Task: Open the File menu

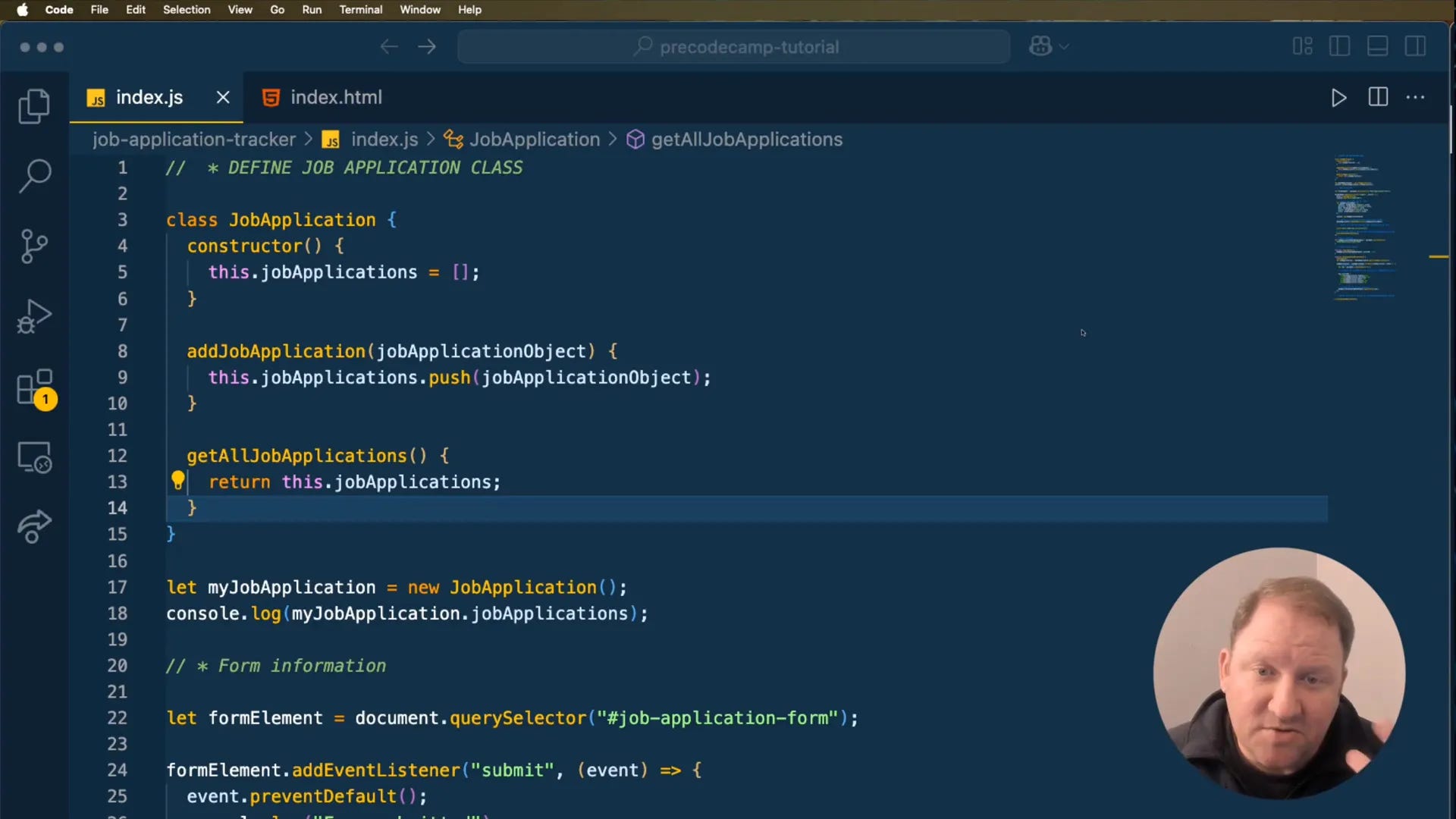Action: [x=99, y=10]
